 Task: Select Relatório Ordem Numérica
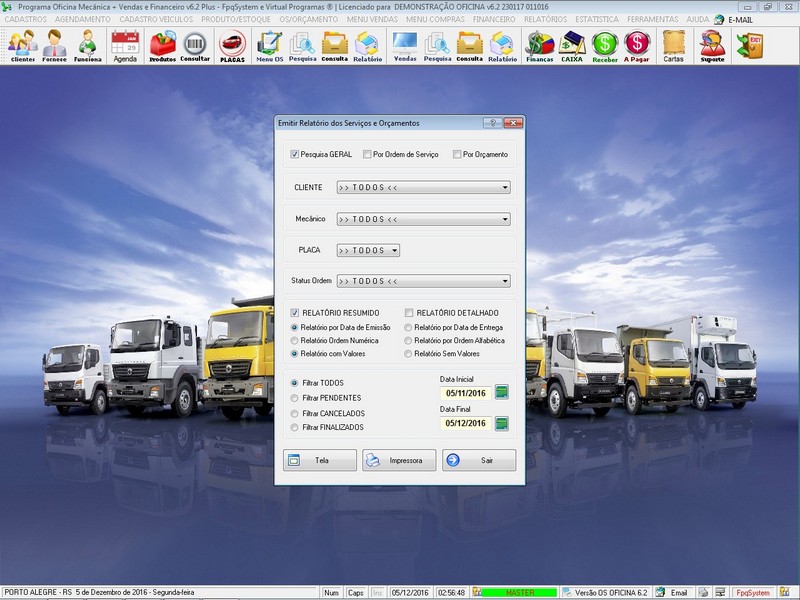tap(294, 340)
